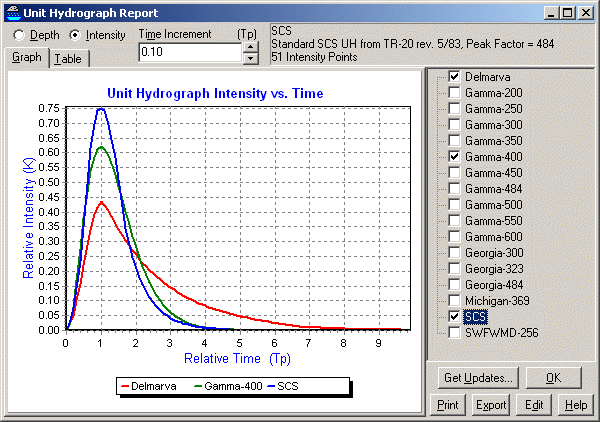This screenshot has height=422, width=600.
Task: Check the SWFWMD-256 checkbox
Action: click(x=455, y=332)
